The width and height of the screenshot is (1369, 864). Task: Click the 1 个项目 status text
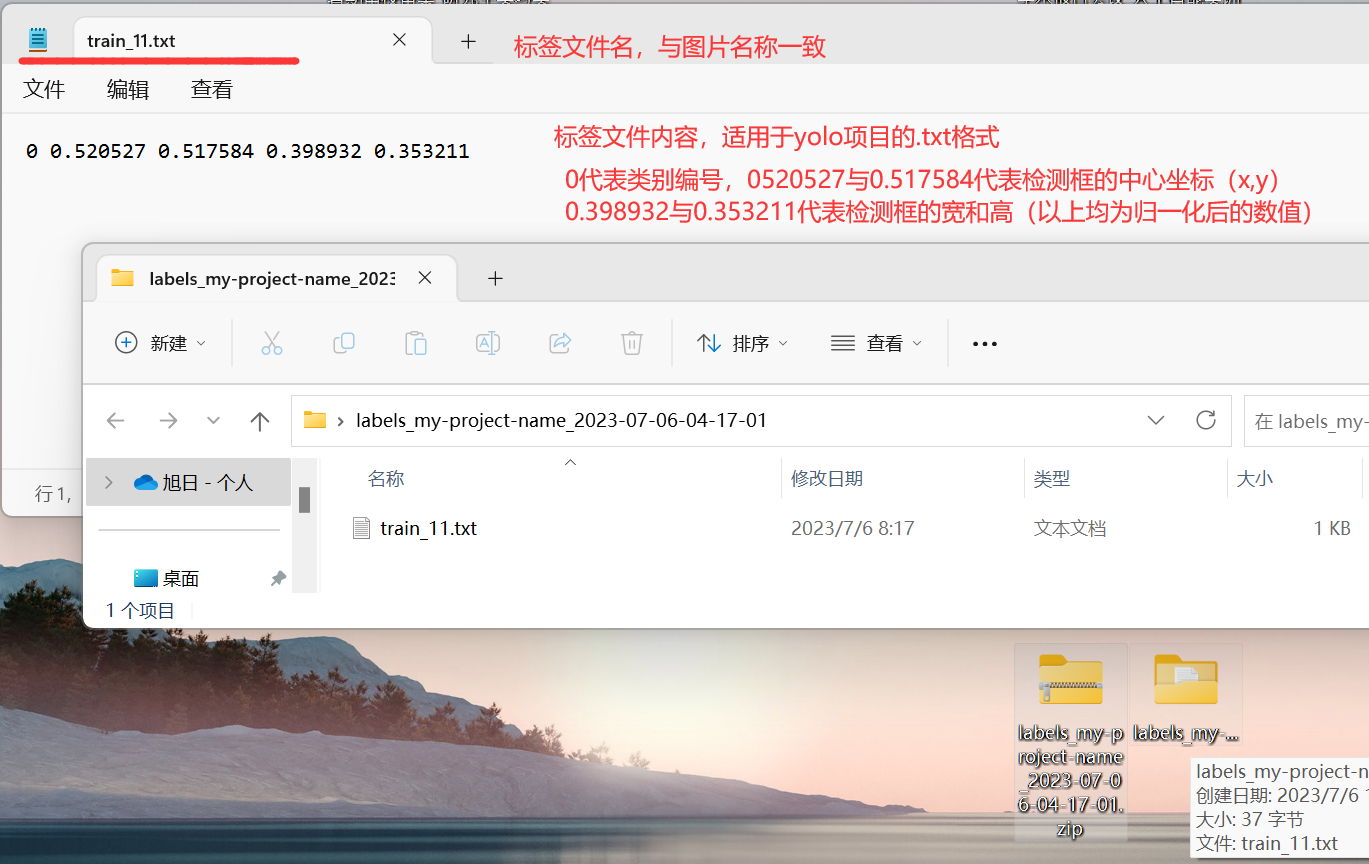pyautogui.click(x=140, y=610)
